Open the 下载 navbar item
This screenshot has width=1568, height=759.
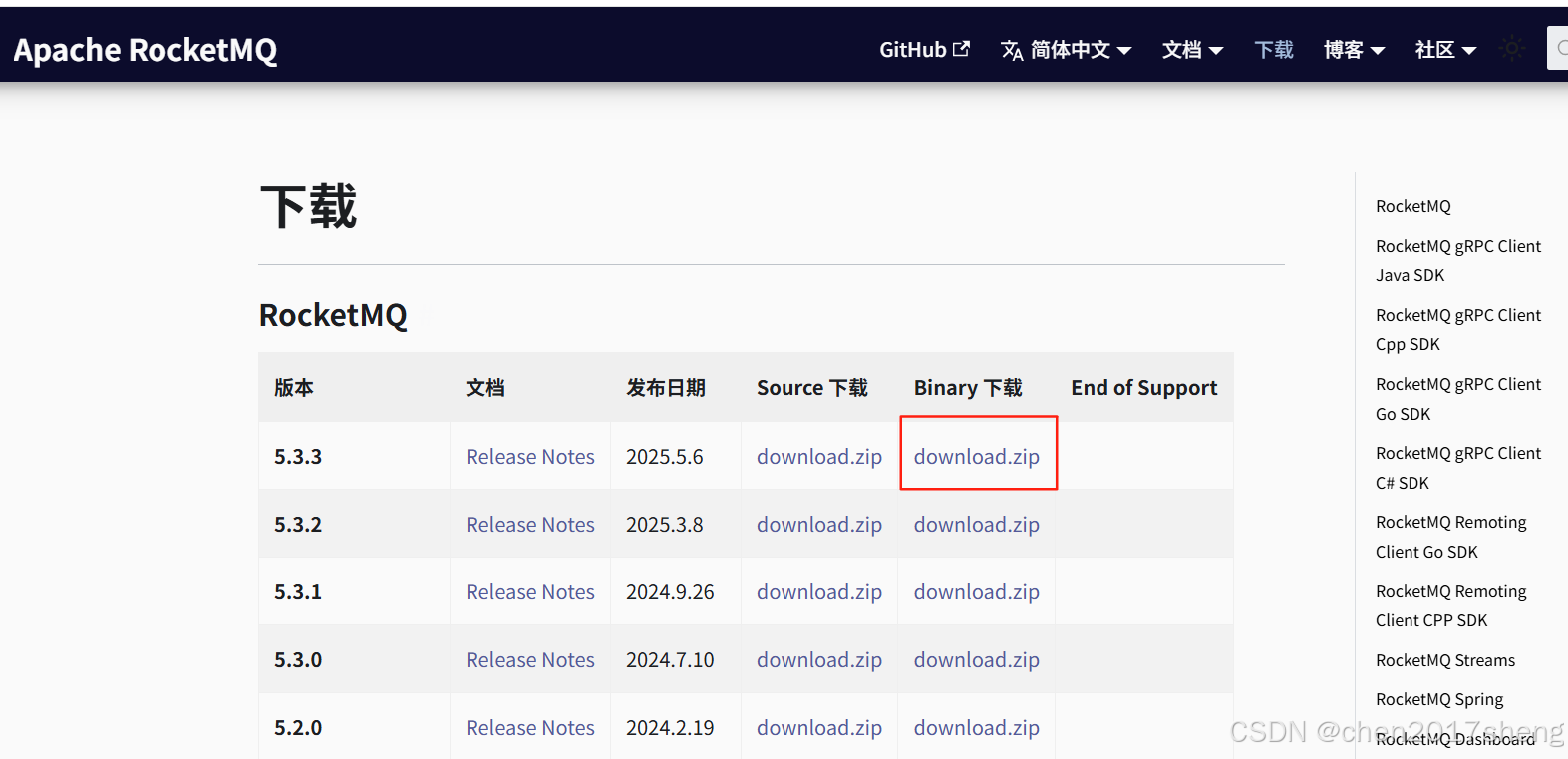(x=1274, y=50)
